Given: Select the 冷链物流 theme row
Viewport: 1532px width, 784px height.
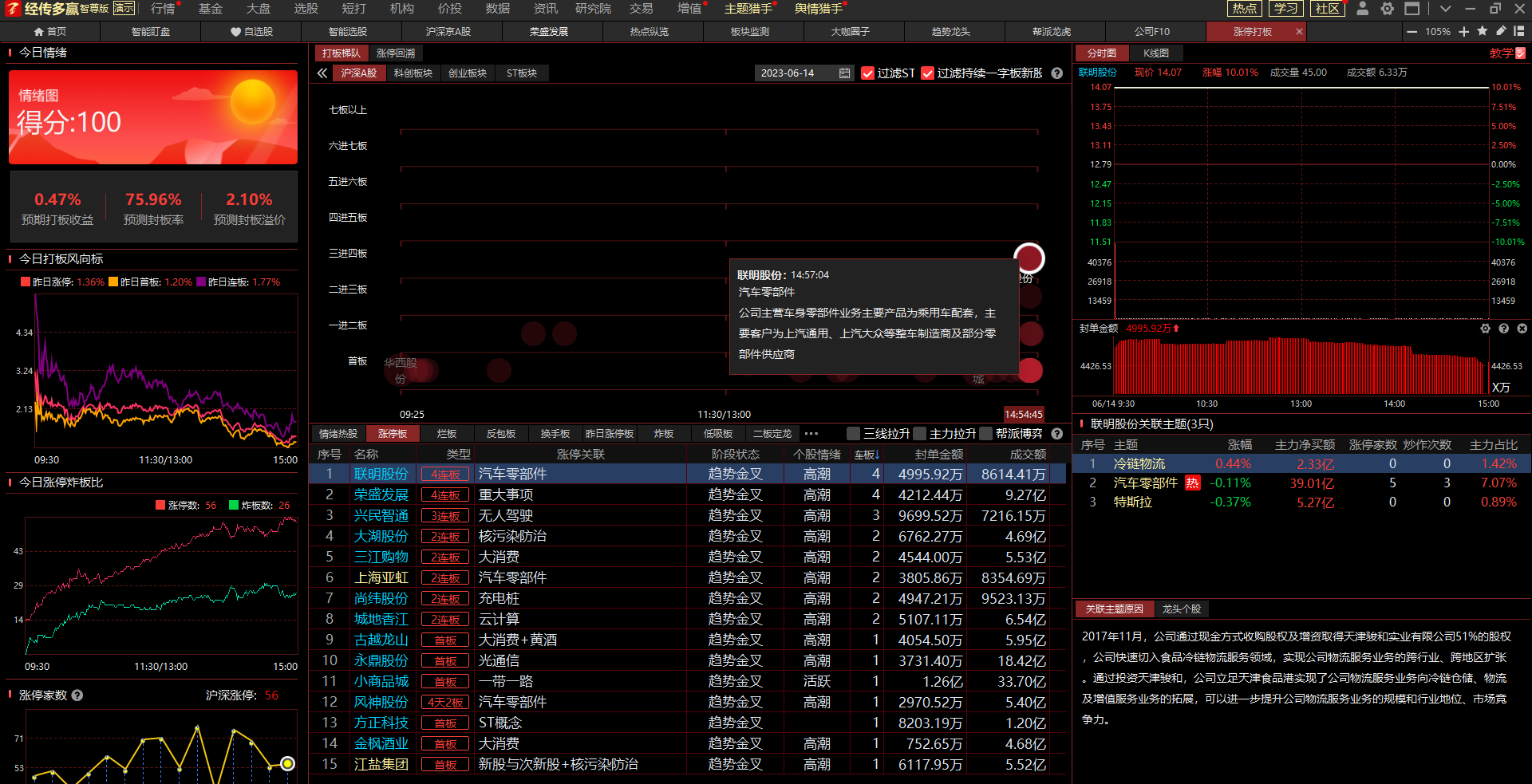Looking at the screenshot, I should click(1301, 464).
